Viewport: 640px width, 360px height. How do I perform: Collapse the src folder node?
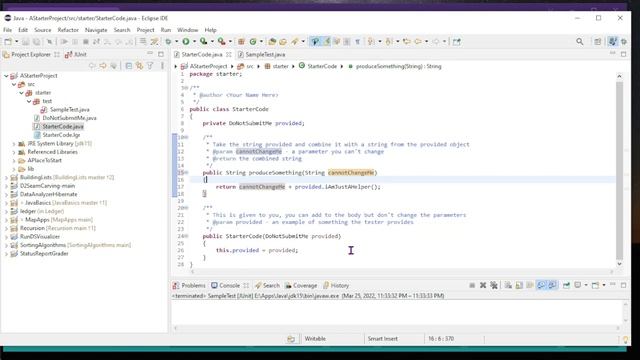14,84
